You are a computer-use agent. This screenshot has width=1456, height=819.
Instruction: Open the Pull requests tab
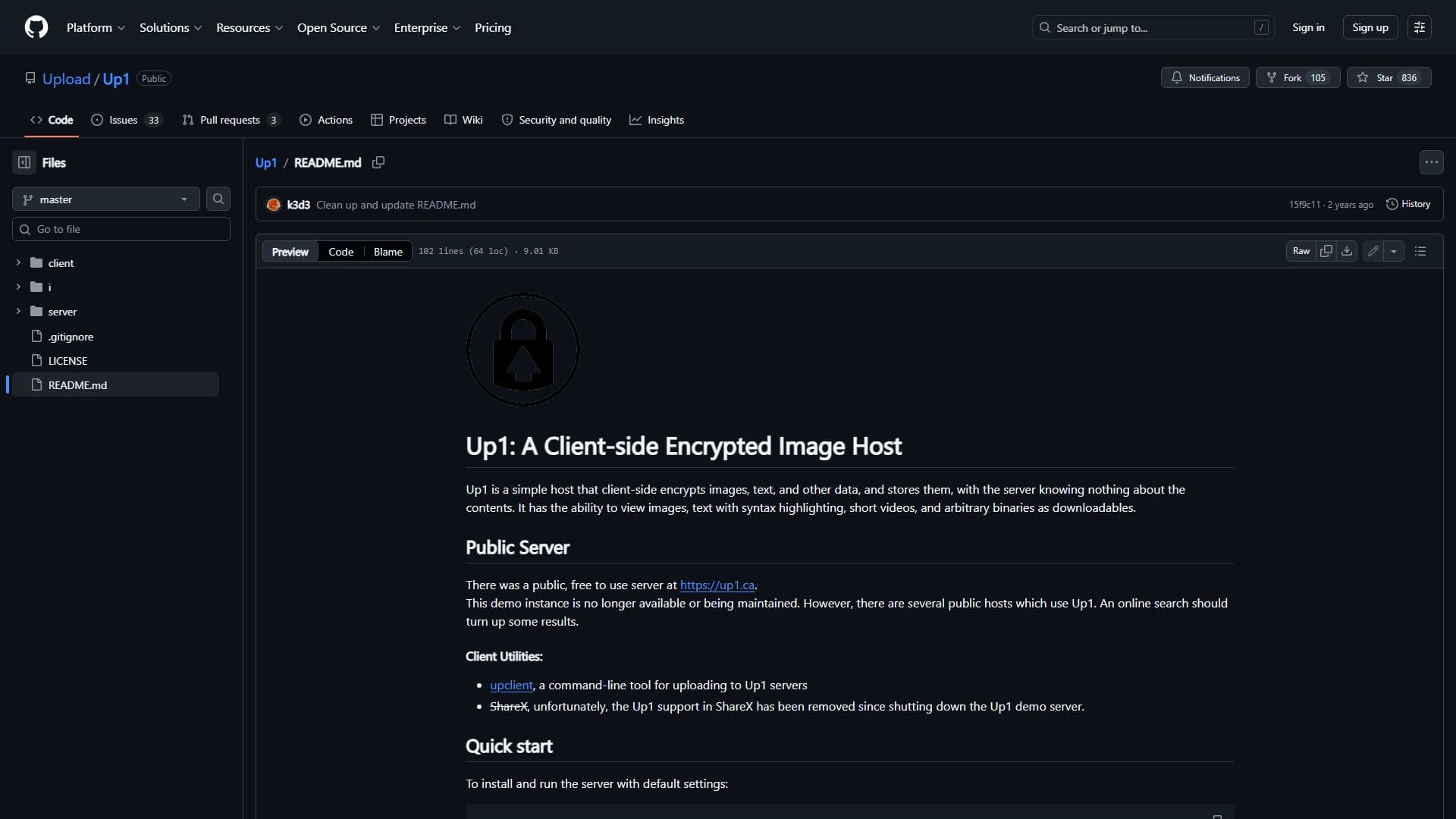click(231, 120)
